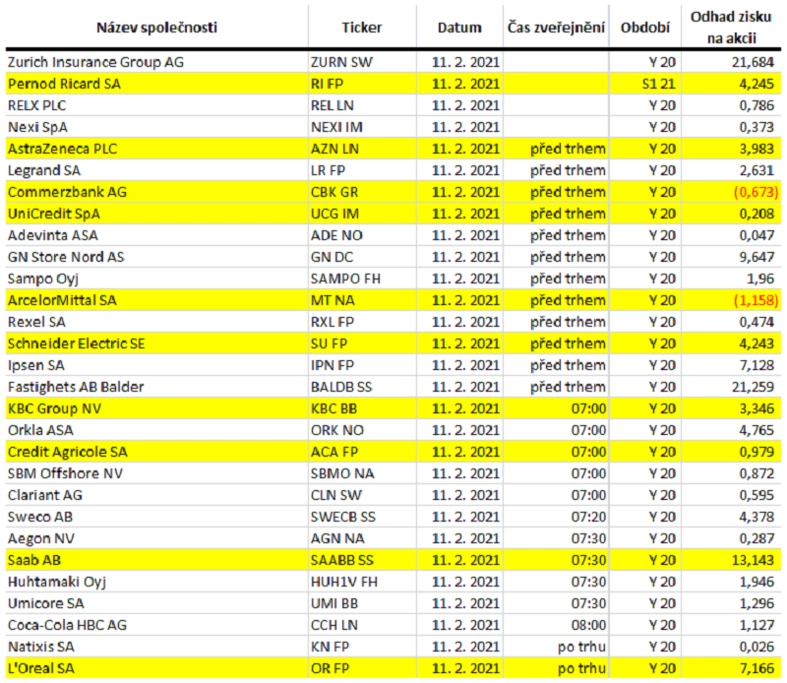Select the Schneider Electric SE cell

tap(157, 343)
